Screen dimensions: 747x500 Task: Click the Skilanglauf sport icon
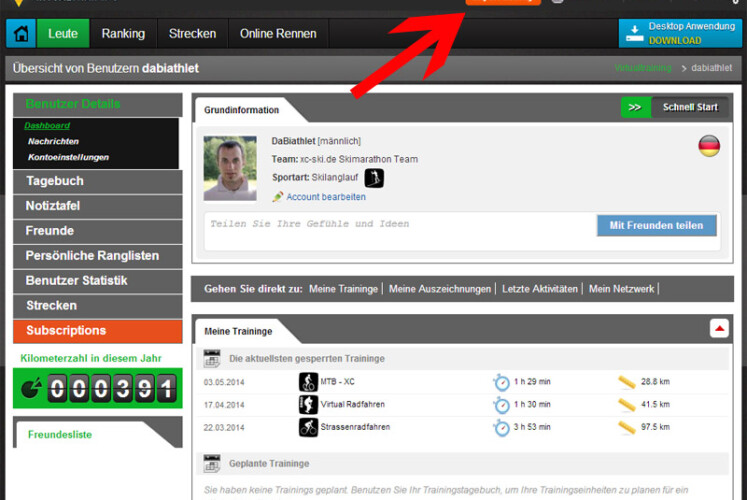pyautogui.click(x=374, y=178)
